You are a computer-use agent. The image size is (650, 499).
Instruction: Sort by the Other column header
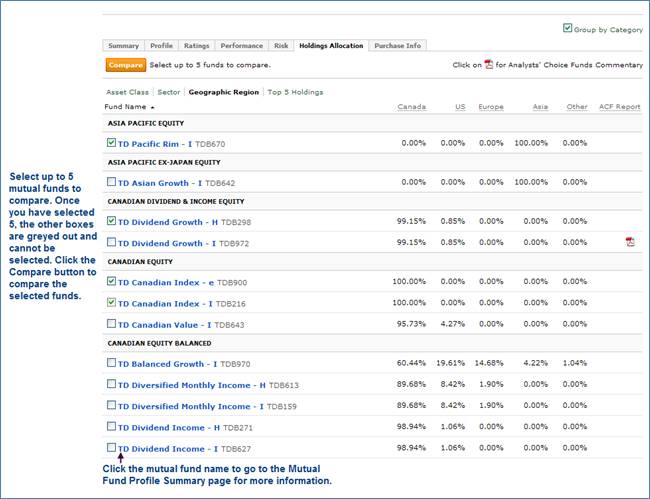tap(577, 107)
